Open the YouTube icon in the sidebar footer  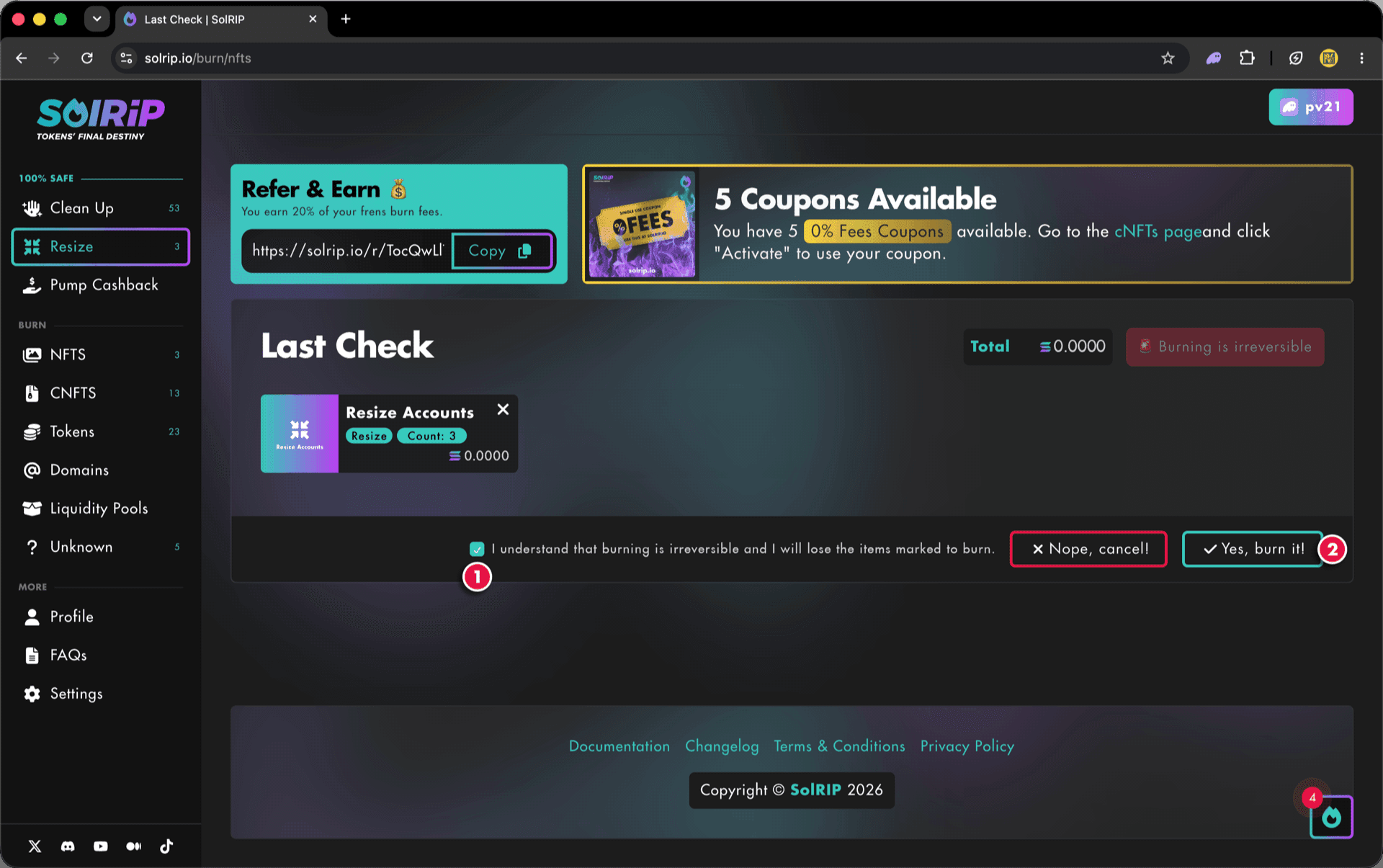(101, 846)
